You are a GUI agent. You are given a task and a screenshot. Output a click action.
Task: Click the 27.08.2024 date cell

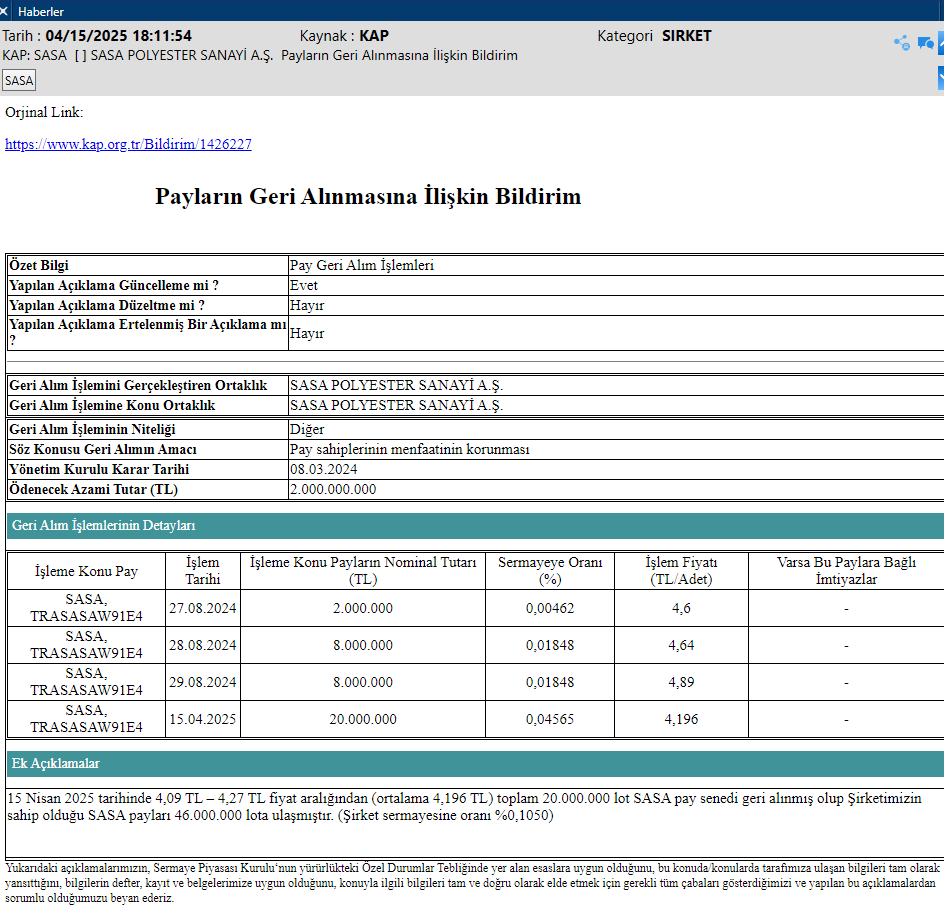click(x=202, y=608)
